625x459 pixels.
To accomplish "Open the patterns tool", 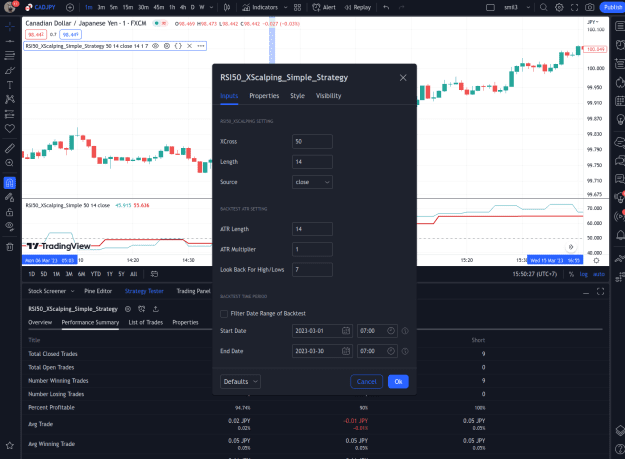I will pyautogui.click(x=10, y=99).
